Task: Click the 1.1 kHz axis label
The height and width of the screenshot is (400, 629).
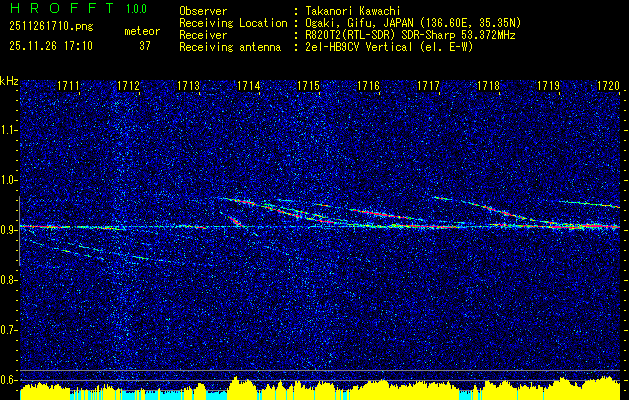Action: (8, 130)
